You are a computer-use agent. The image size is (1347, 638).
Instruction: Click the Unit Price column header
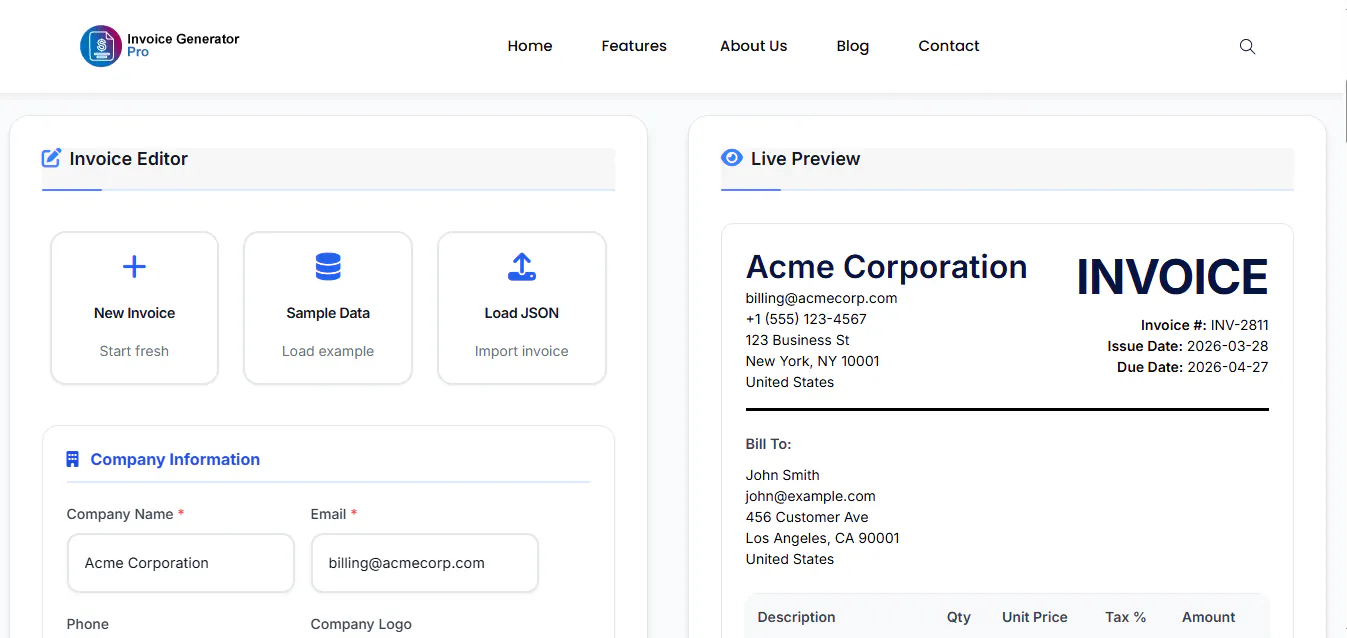click(x=1035, y=617)
